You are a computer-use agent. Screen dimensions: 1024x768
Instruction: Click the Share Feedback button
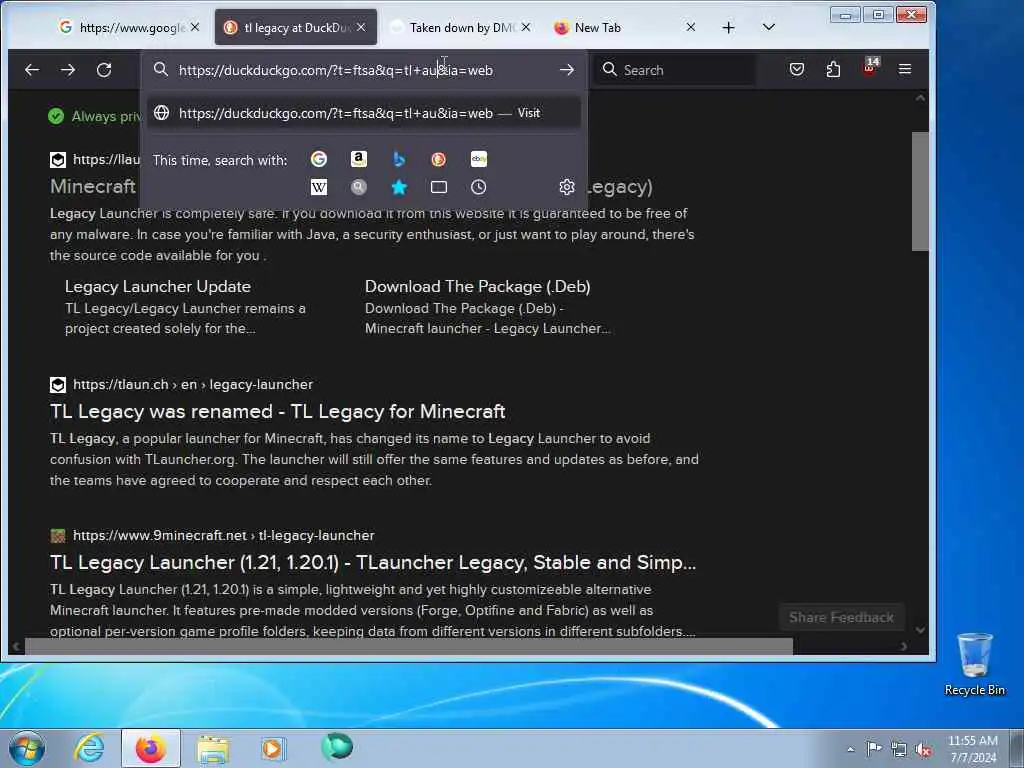(841, 617)
